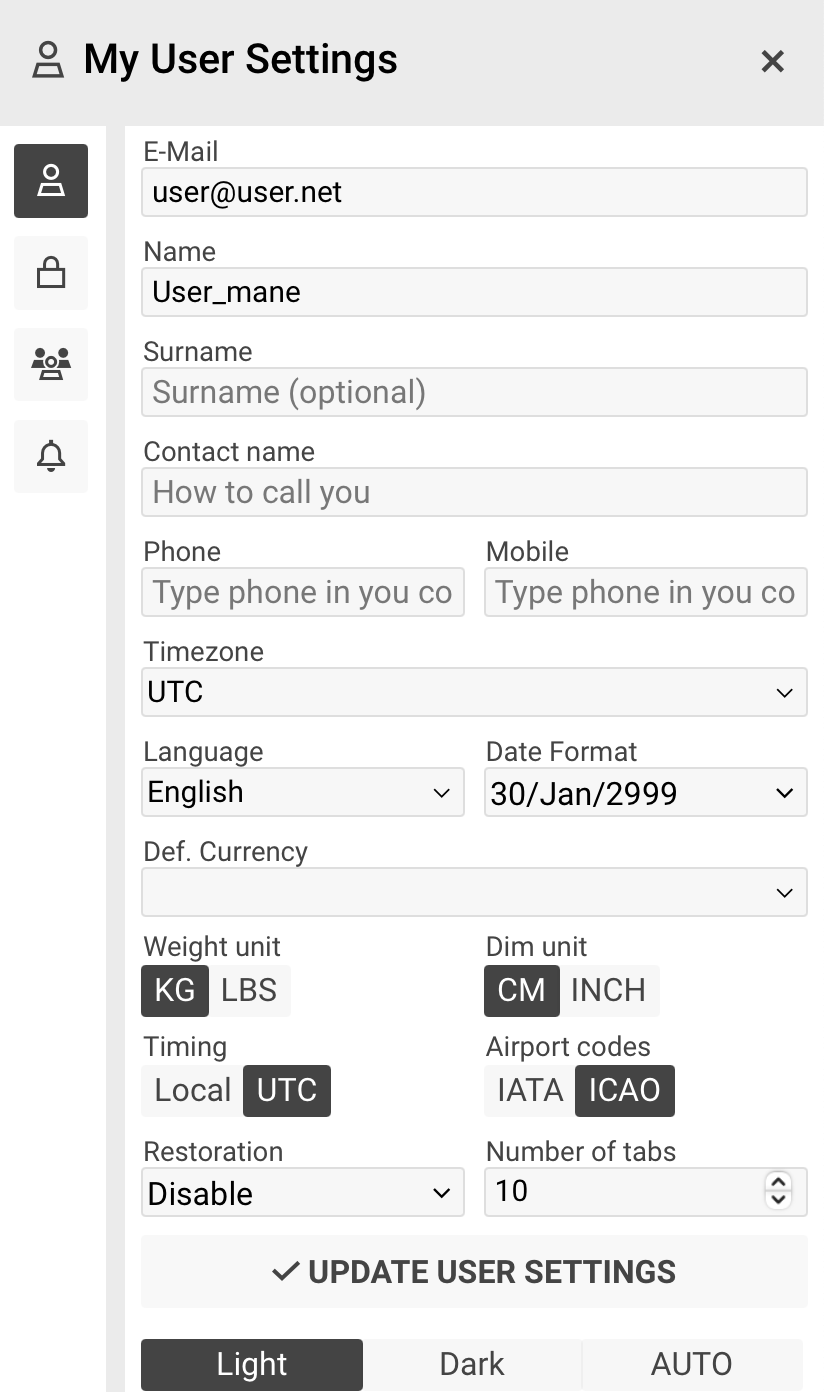824x1392 pixels.
Task: Open the team members sidebar icon
Action: (51, 365)
